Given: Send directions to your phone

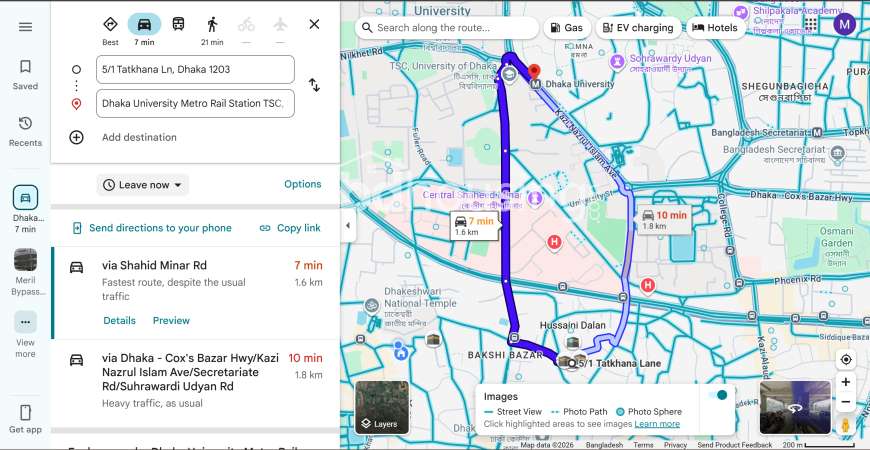Looking at the screenshot, I should click(152, 228).
